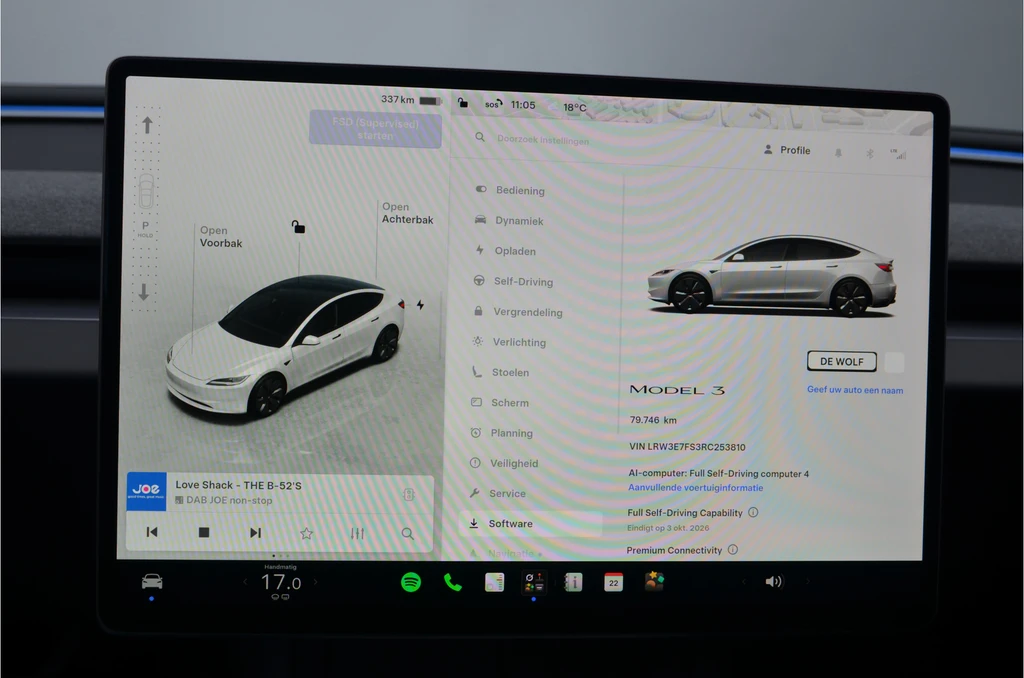Open the Voorbak frunk

(x=221, y=236)
